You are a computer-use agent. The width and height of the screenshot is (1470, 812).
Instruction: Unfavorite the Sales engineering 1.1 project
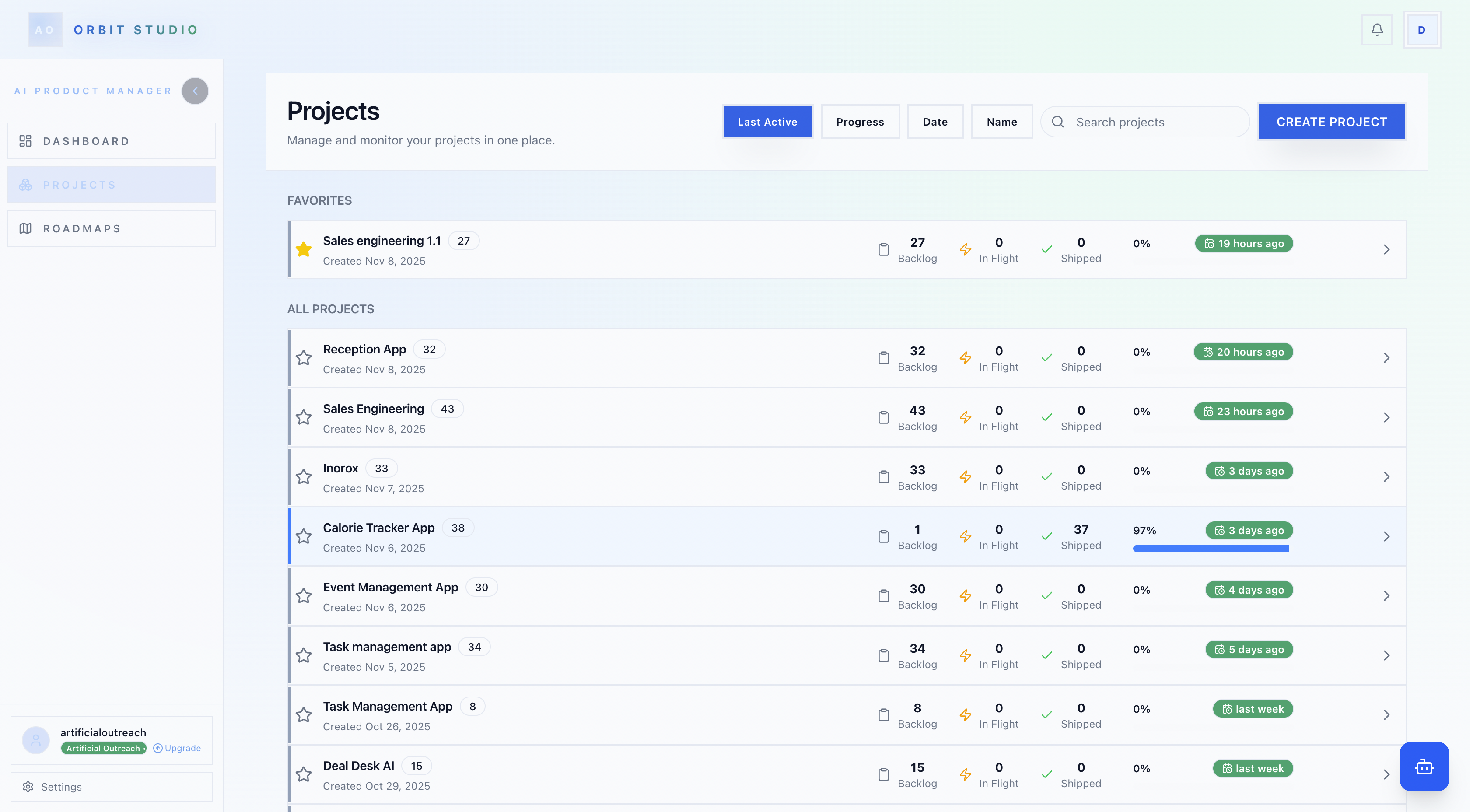tap(304, 249)
